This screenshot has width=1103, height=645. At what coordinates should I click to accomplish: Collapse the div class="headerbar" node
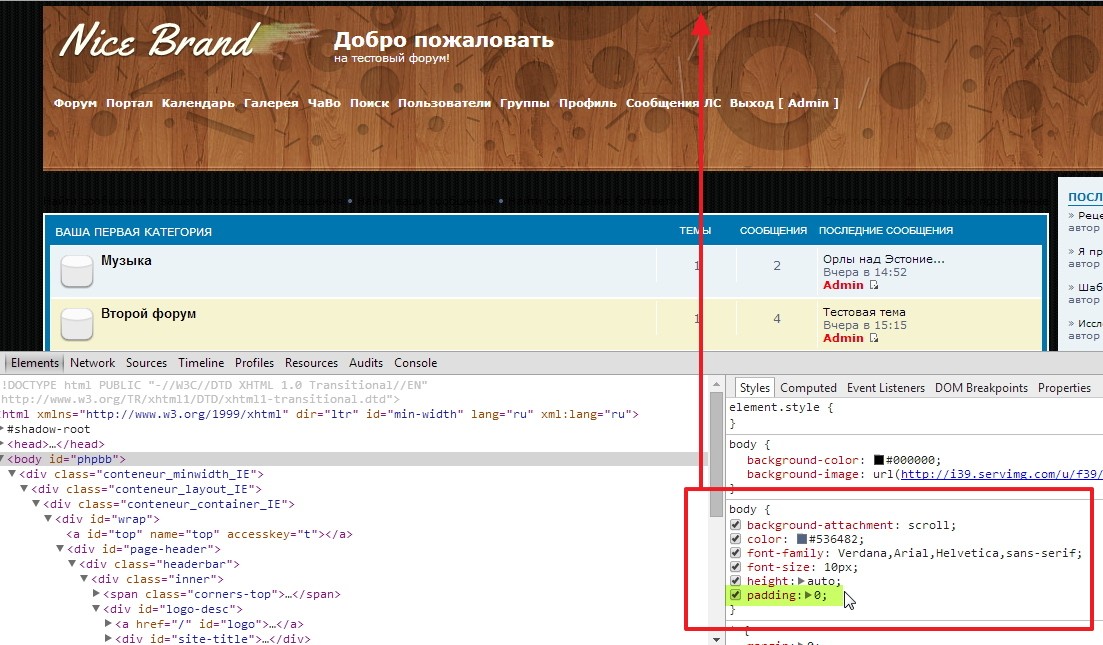coord(72,564)
